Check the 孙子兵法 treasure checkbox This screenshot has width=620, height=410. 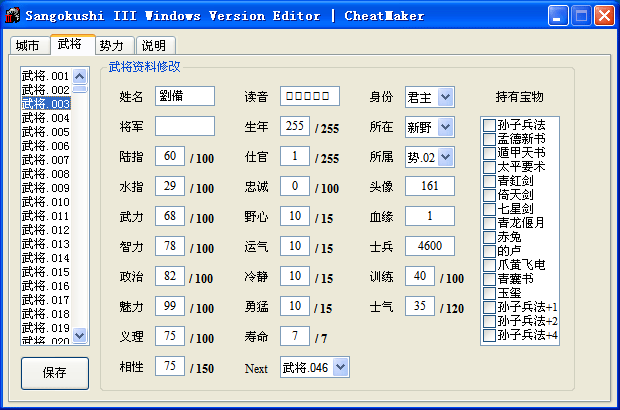pos(489,125)
